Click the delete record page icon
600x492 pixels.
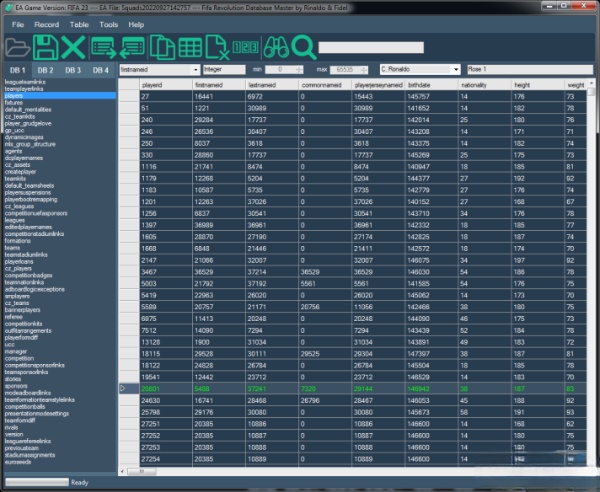(217, 47)
